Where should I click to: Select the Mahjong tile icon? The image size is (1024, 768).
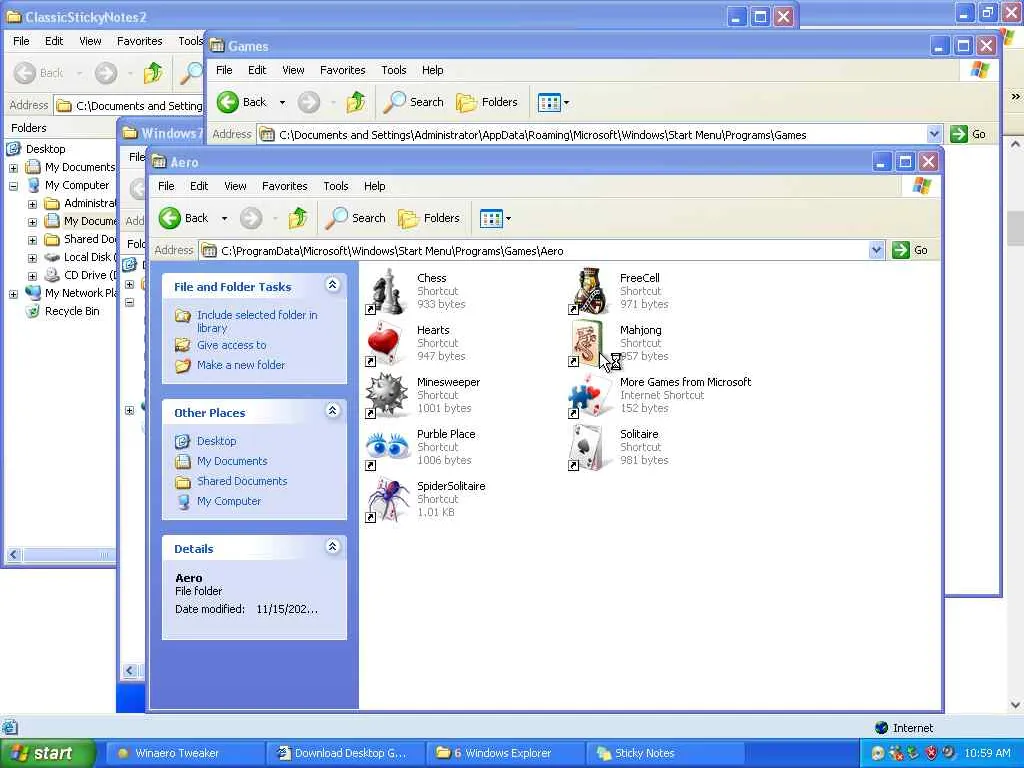click(588, 344)
